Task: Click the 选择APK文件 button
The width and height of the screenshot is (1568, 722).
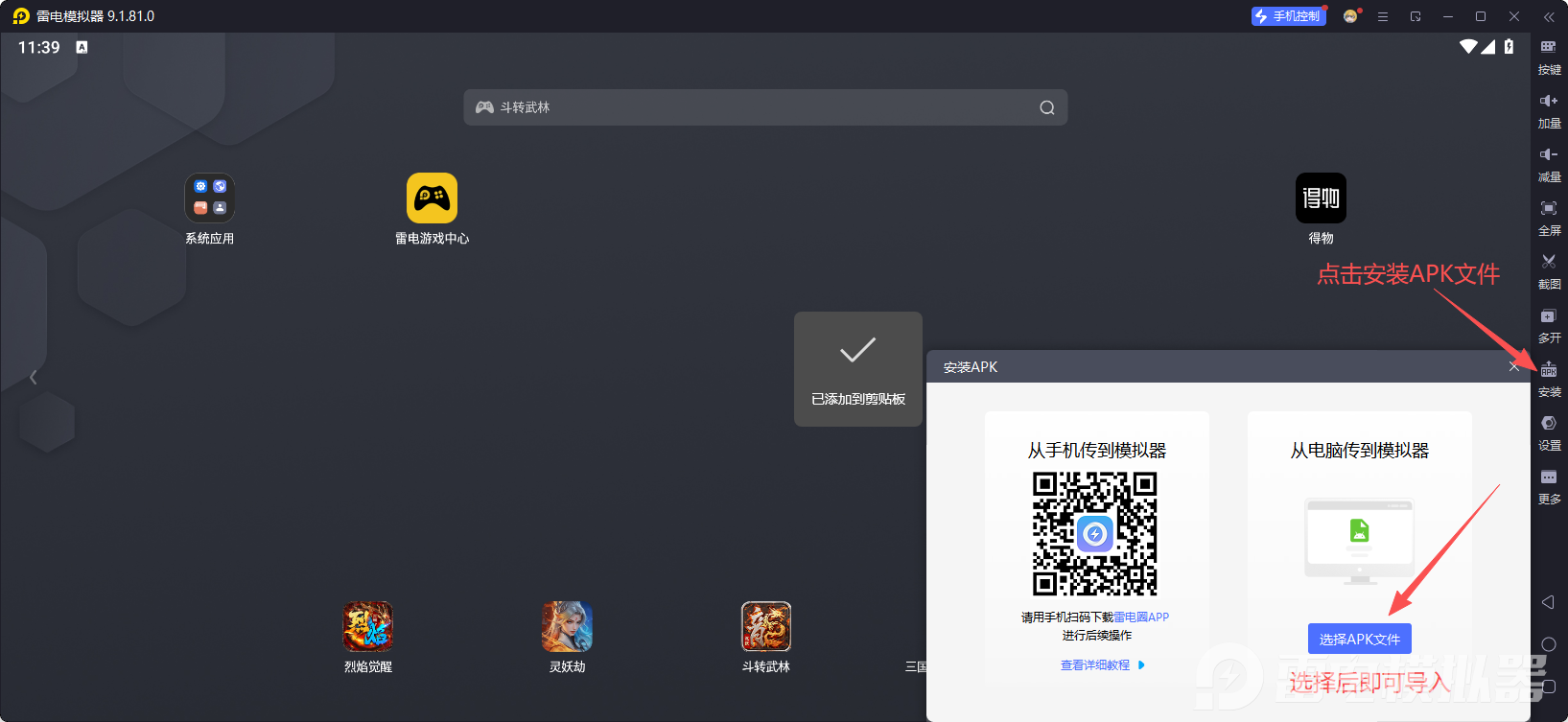Action: [x=1359, y=639]
